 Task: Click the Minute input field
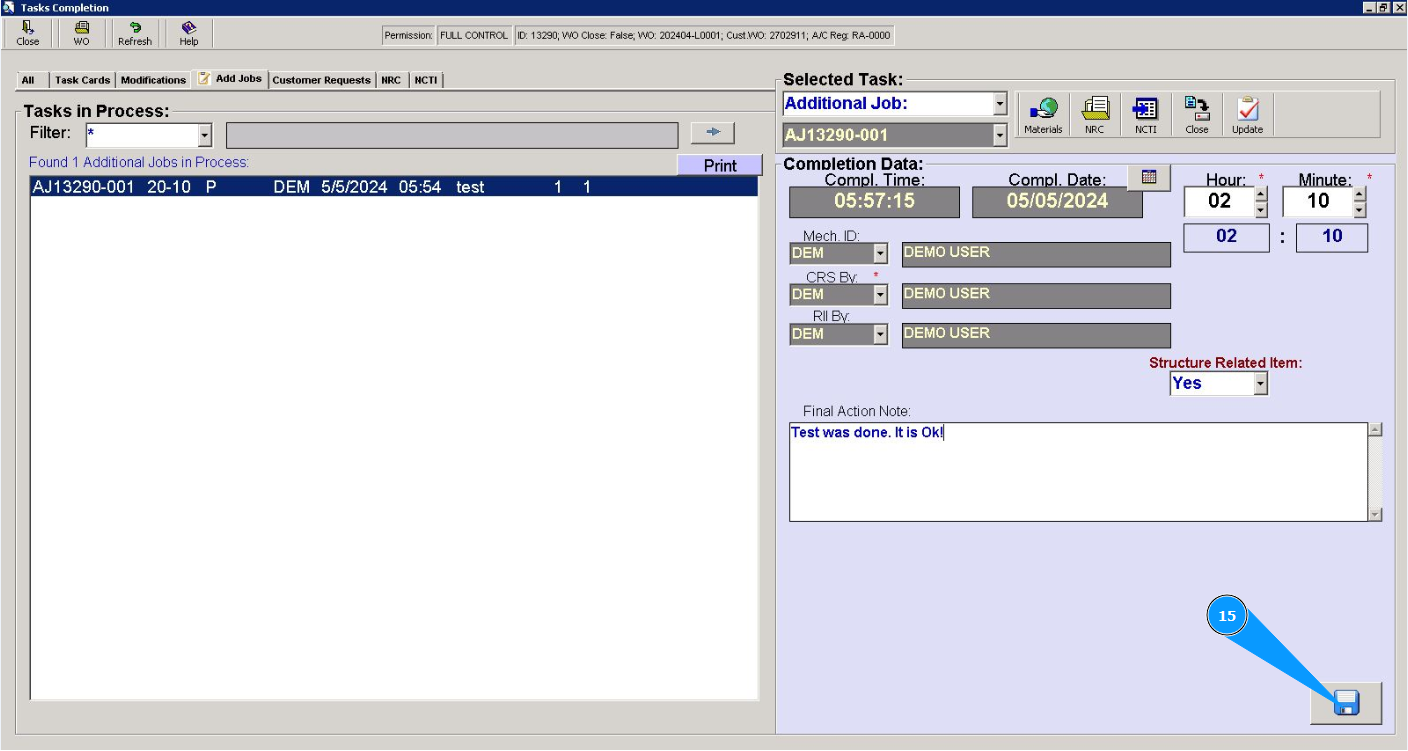coord(1318,202)
